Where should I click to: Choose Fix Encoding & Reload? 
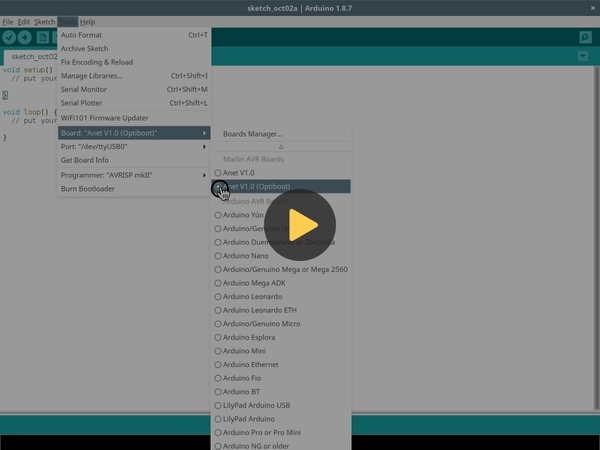(134, 62)
